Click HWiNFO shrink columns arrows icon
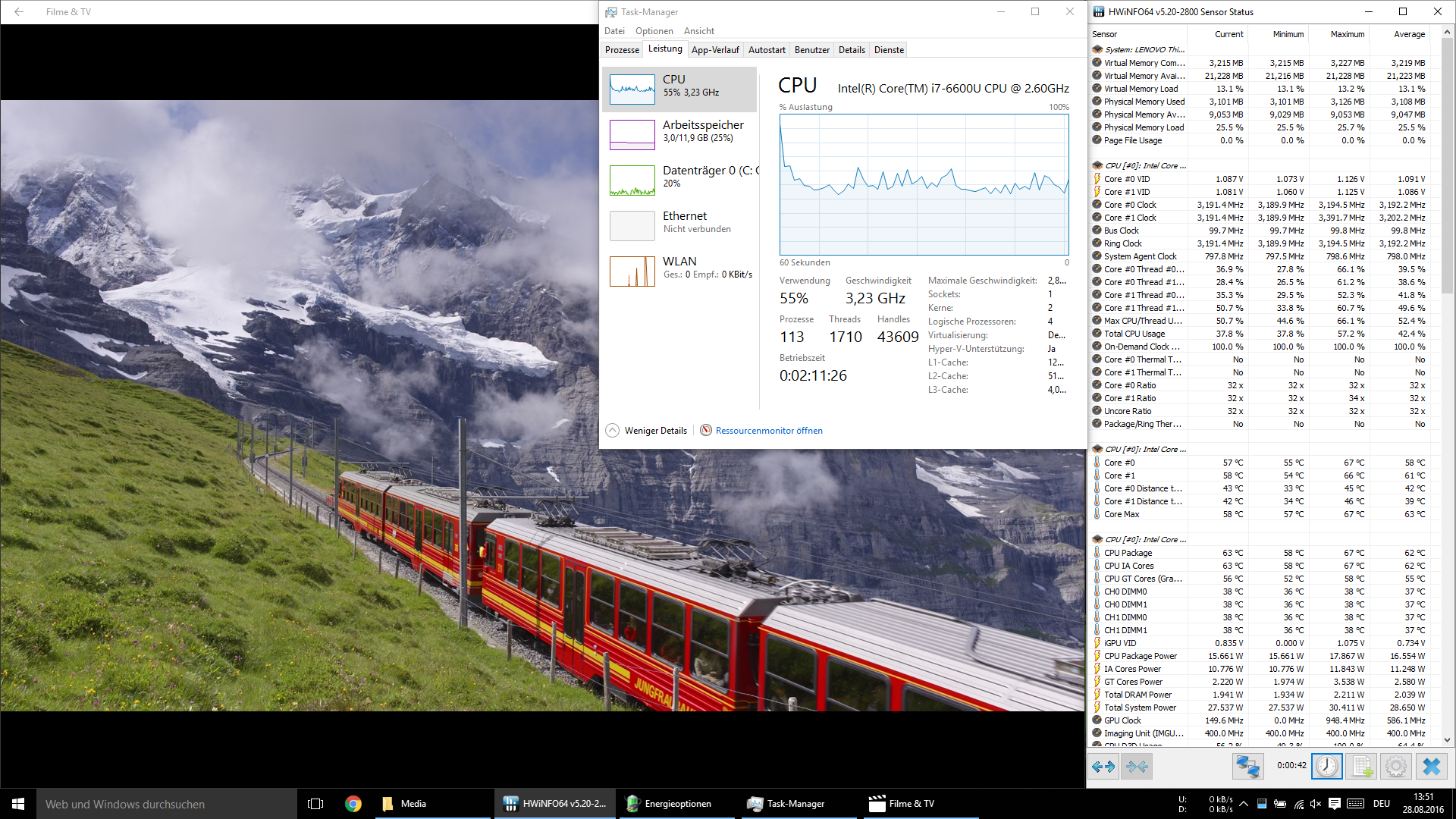This screenshot has height=819, width=1456. click(1137, 767)
